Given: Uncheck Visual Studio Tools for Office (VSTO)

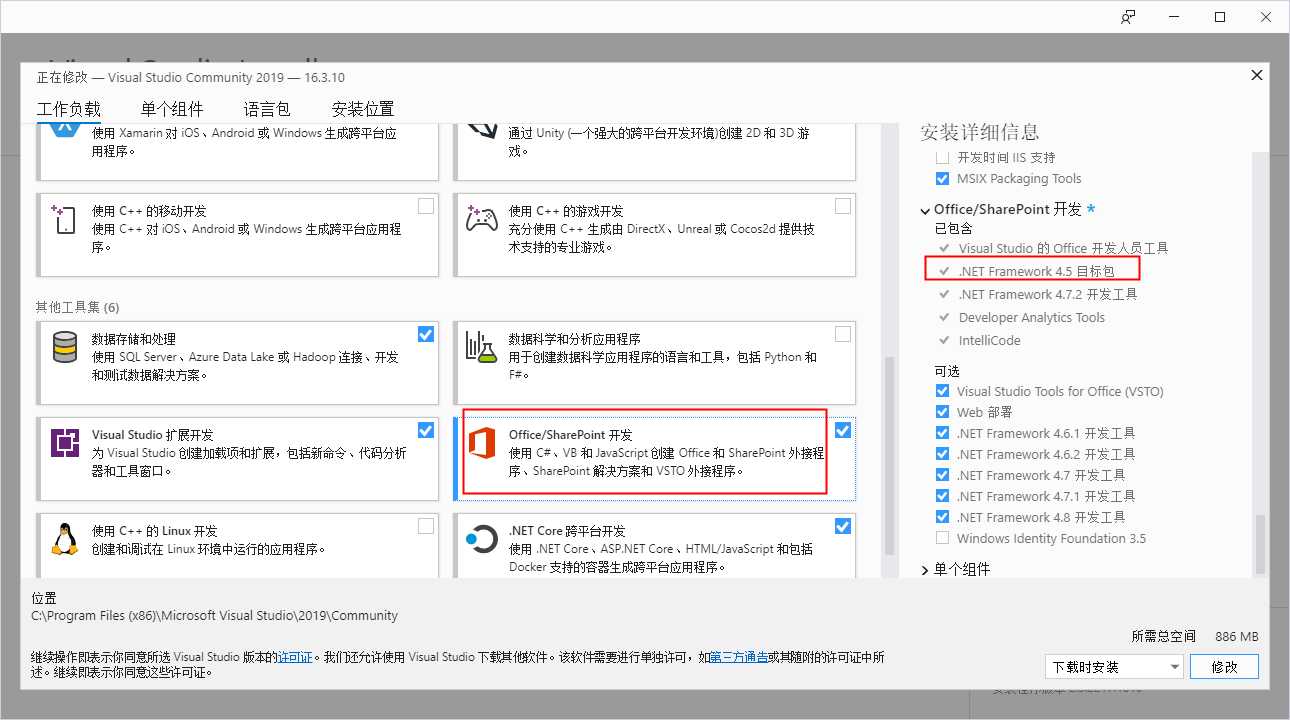Looking at the screenshot, I should (x=942, y=391).
